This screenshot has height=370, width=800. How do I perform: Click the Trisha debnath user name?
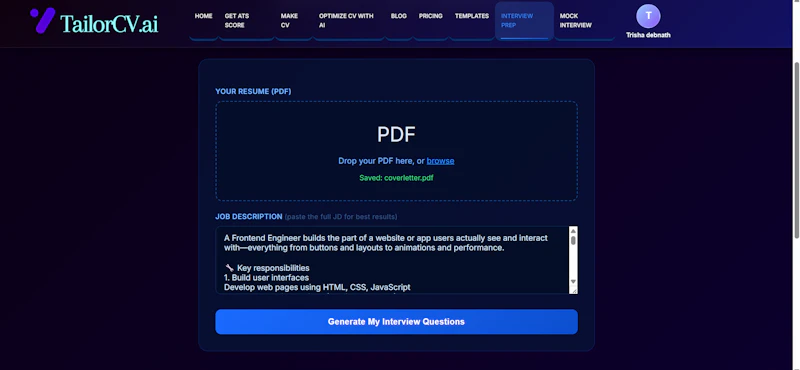pos(648,35)
